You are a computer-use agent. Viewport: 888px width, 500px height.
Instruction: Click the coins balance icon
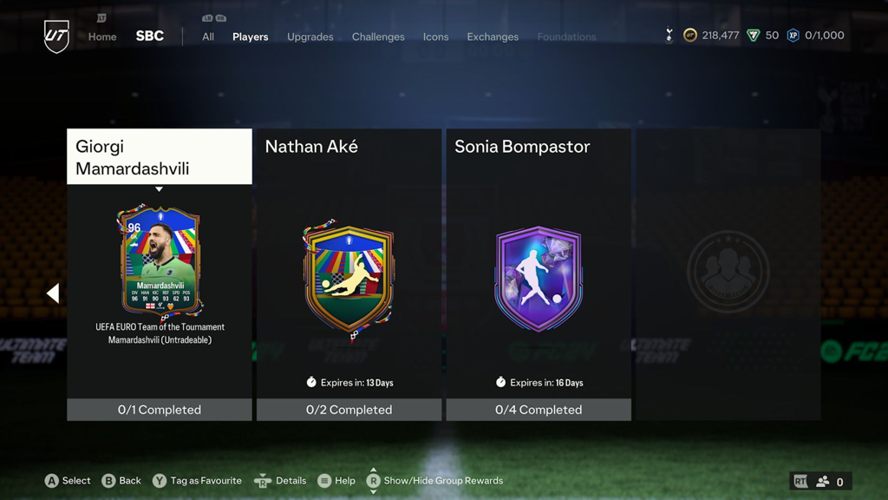click(x=690, y=35)
